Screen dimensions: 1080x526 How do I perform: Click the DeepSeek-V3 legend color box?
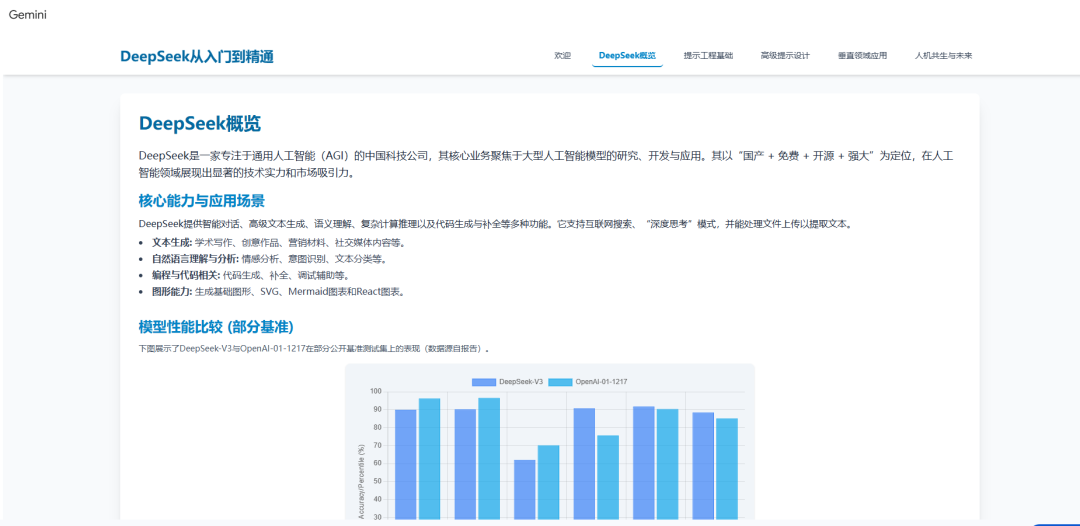tap(484, 382)
